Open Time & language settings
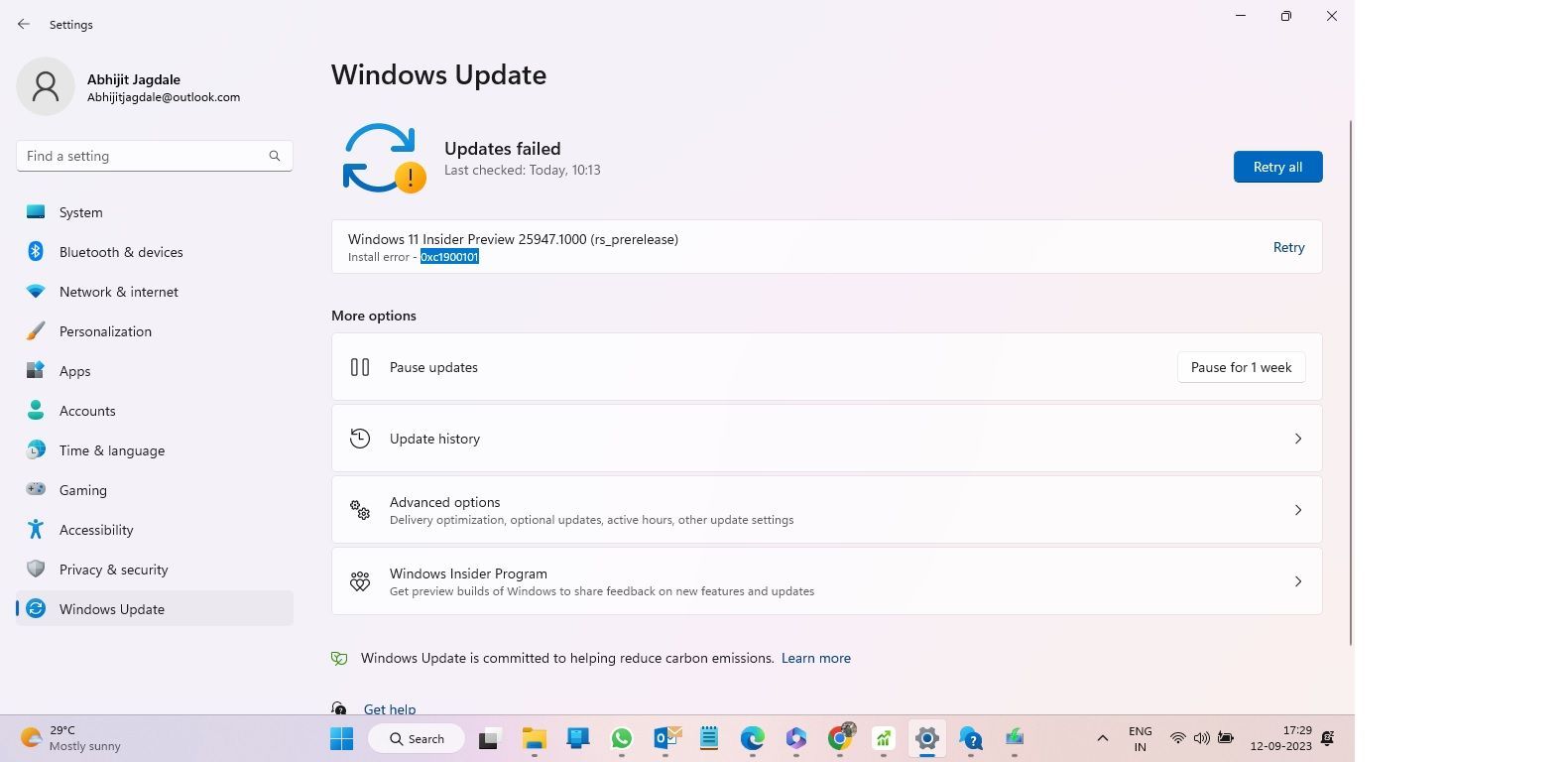 coord(155,450)
